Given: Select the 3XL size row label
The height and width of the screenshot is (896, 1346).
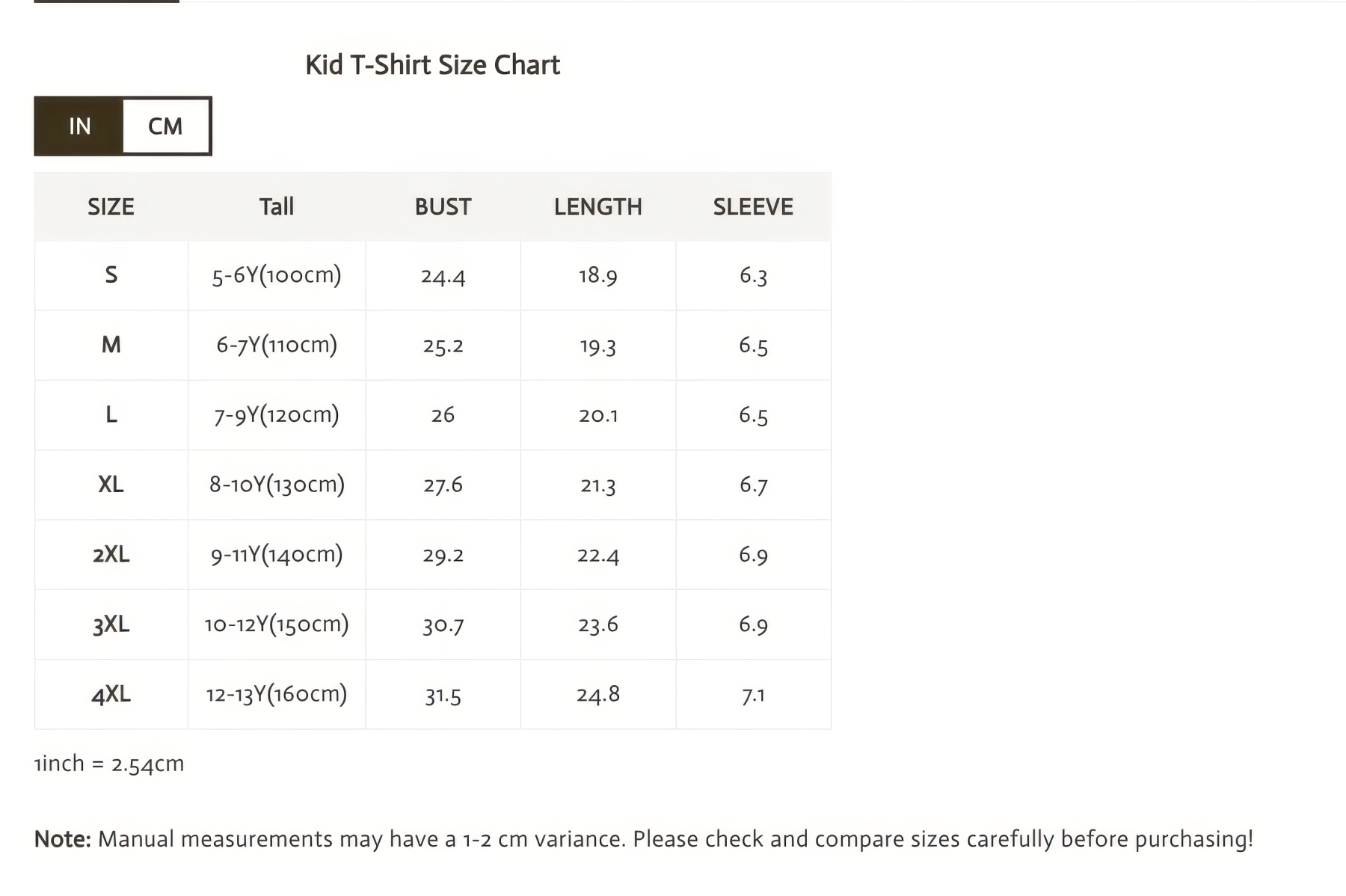Looking at the screenshot, I should tap(111, 625).
